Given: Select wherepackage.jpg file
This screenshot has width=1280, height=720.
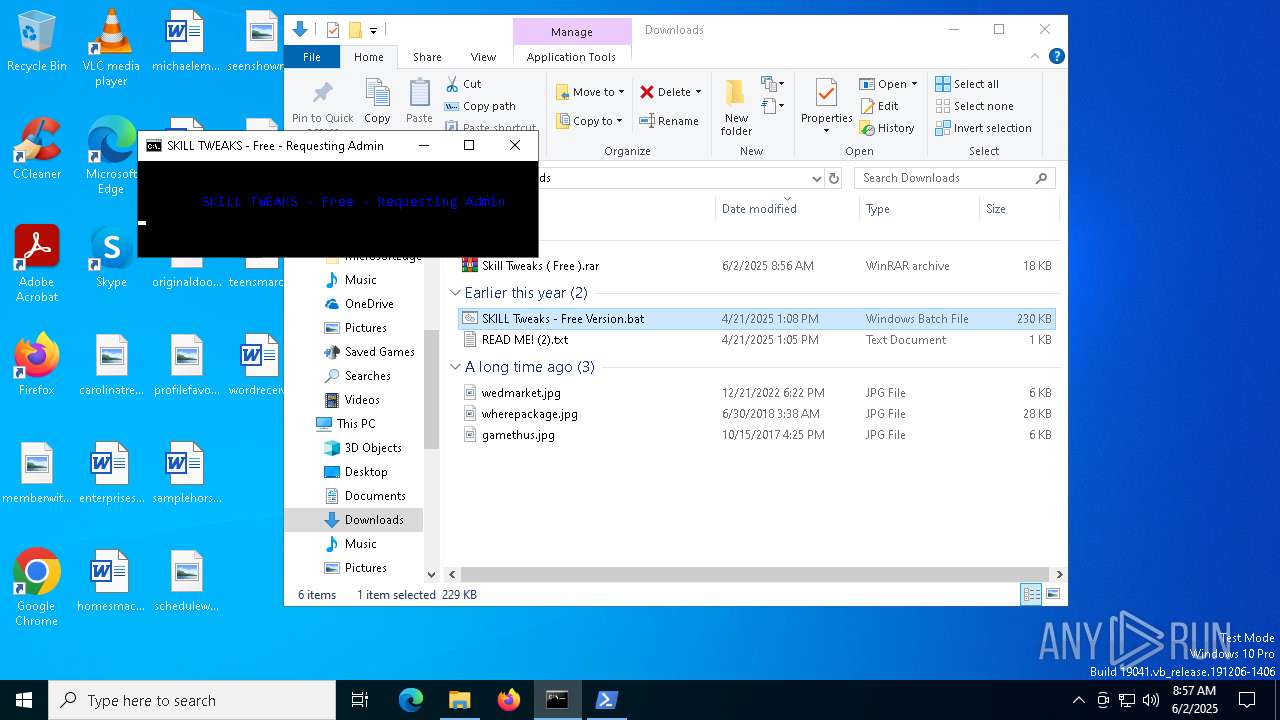Looking at the screenshot, I should [x=756, y=414].
